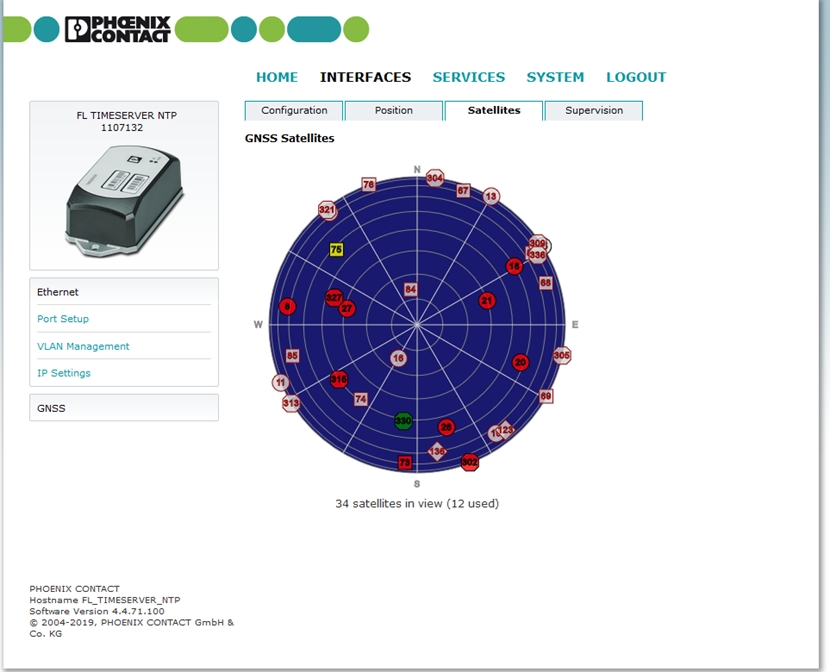The image size is (830, 672).
Task: Click the red satellite 8 marker
Action: coord(288,306)
